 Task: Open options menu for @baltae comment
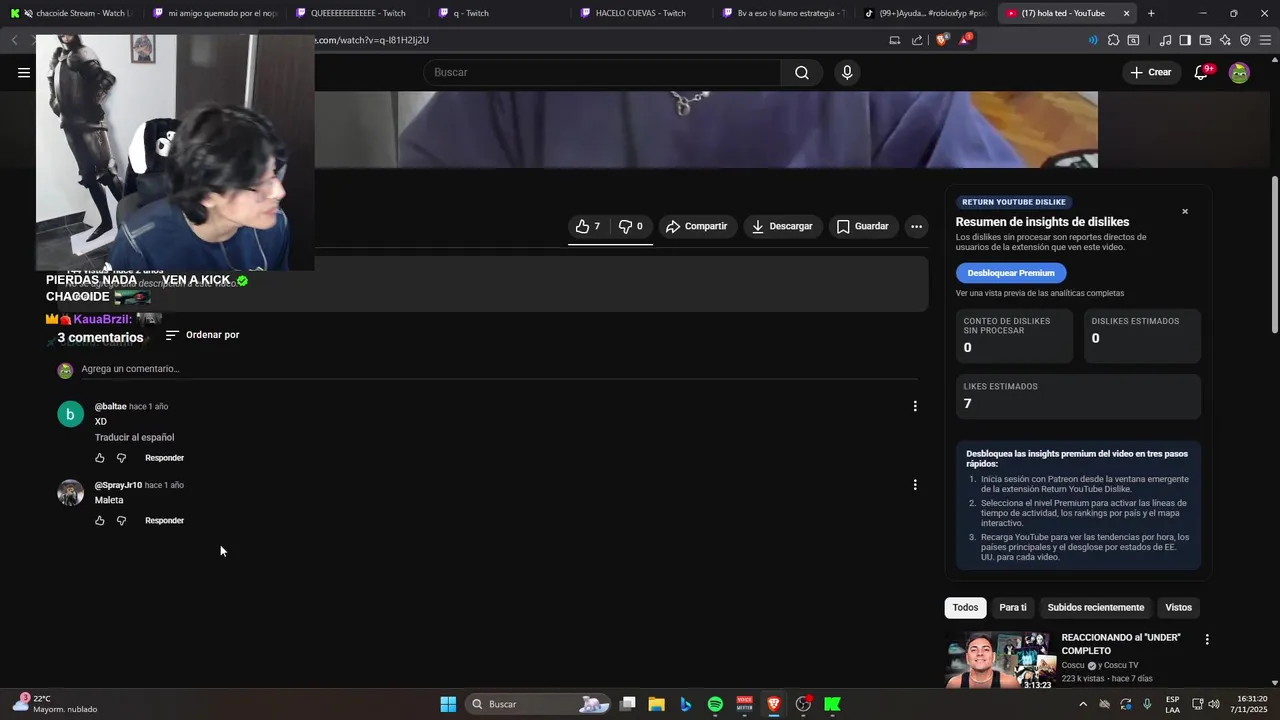(x=915, y=406)
